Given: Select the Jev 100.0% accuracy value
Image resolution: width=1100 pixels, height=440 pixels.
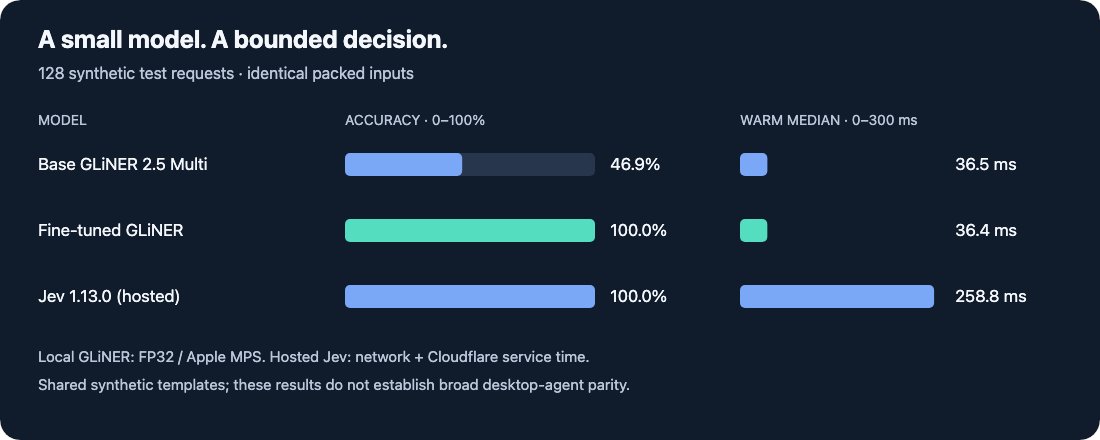Looking at the screenshot, I should point(638,296).
